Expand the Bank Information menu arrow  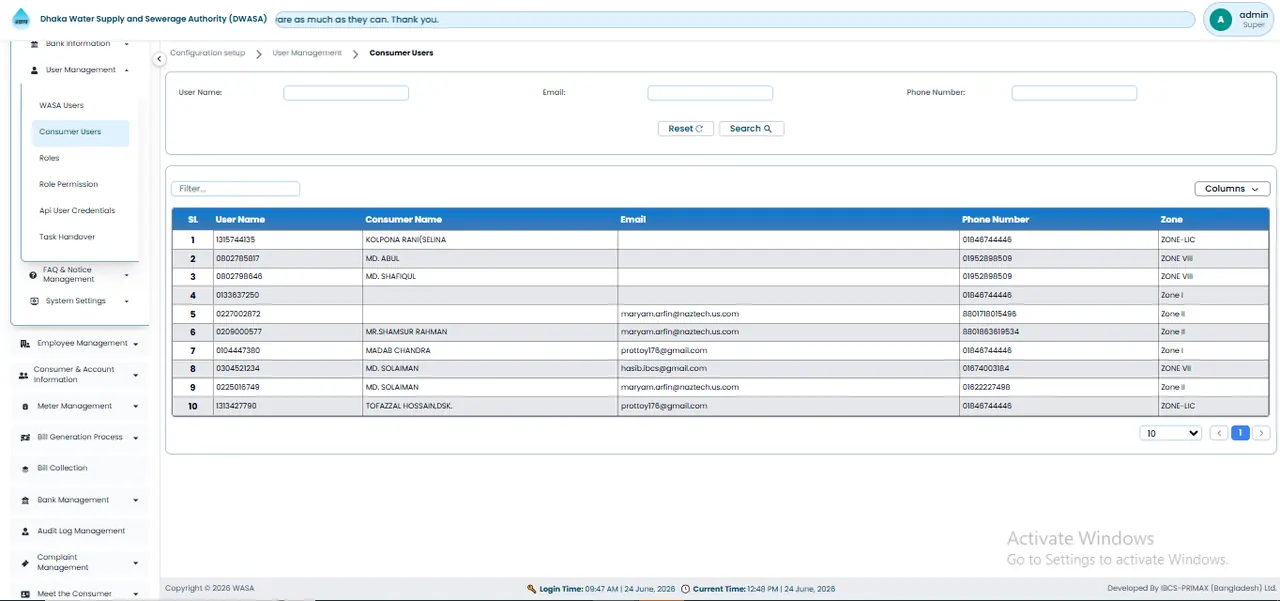click(127, 44)
